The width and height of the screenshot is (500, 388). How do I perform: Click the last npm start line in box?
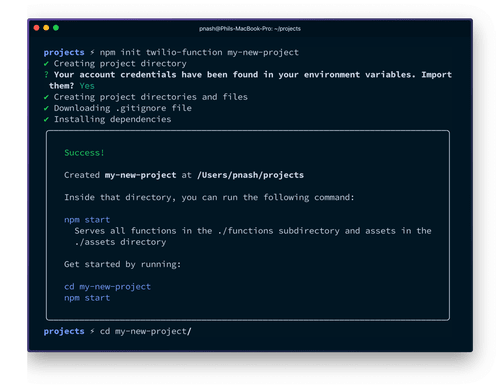(x=87, y=298)
